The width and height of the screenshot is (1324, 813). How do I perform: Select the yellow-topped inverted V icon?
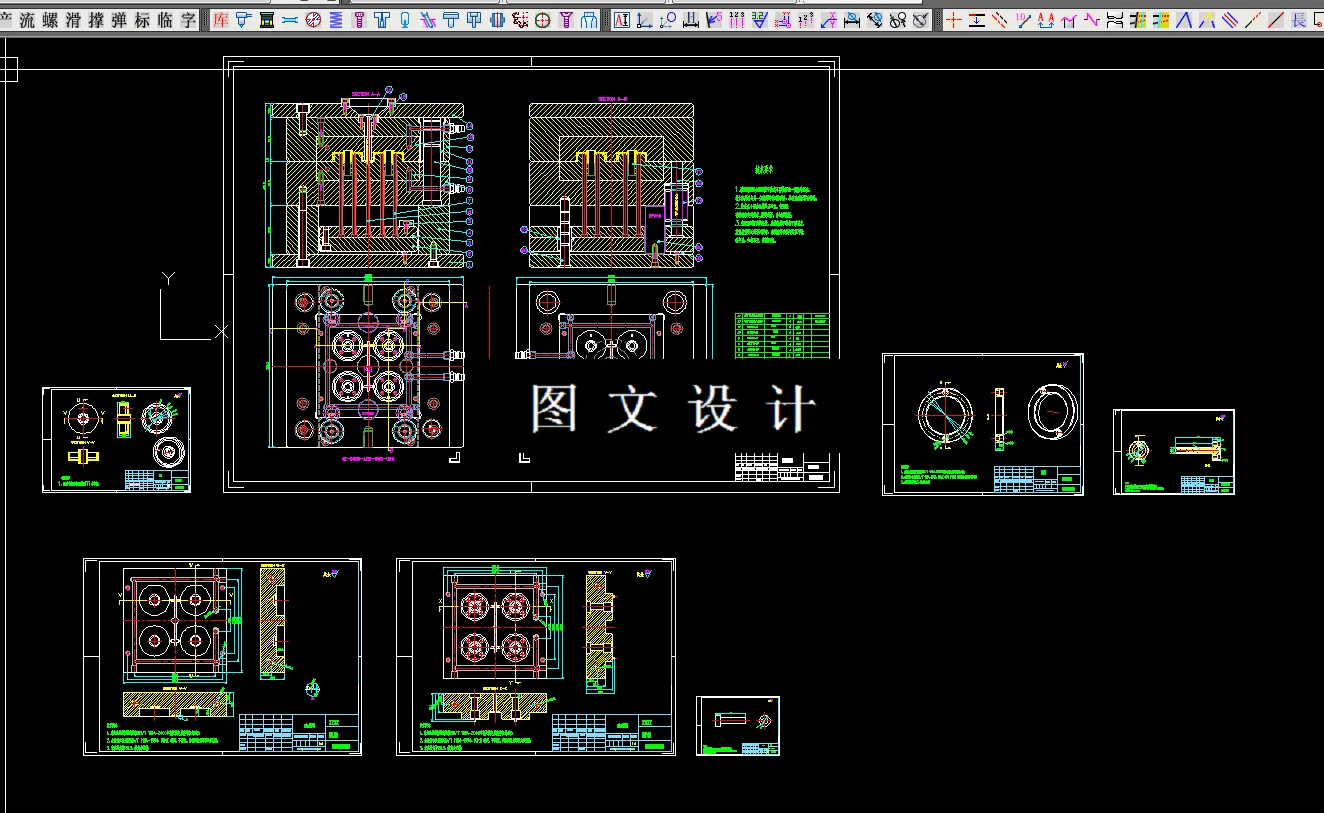pyautogui.click(x=1207, y=19)
